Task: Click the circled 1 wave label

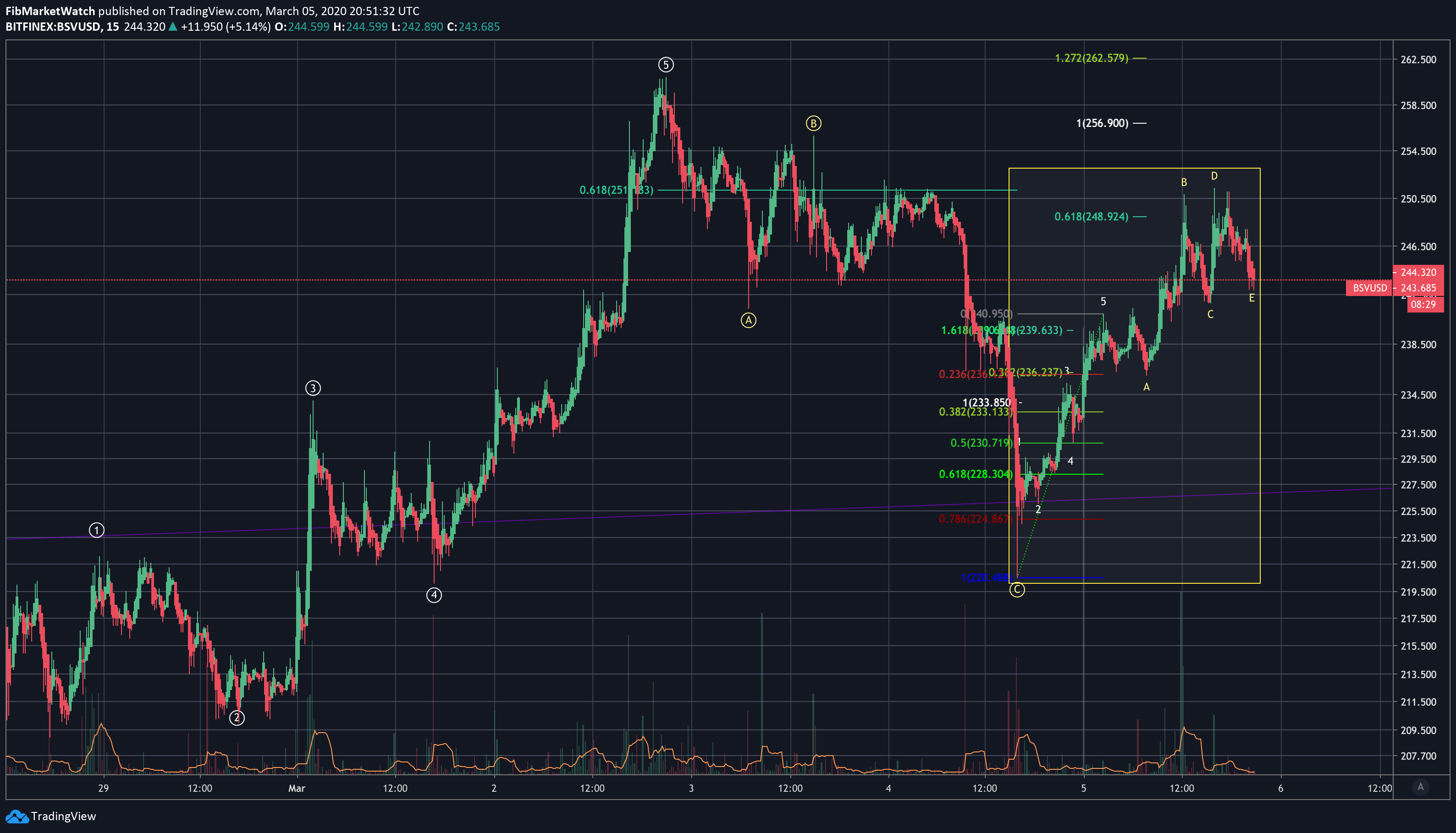Action: point(97,530)
